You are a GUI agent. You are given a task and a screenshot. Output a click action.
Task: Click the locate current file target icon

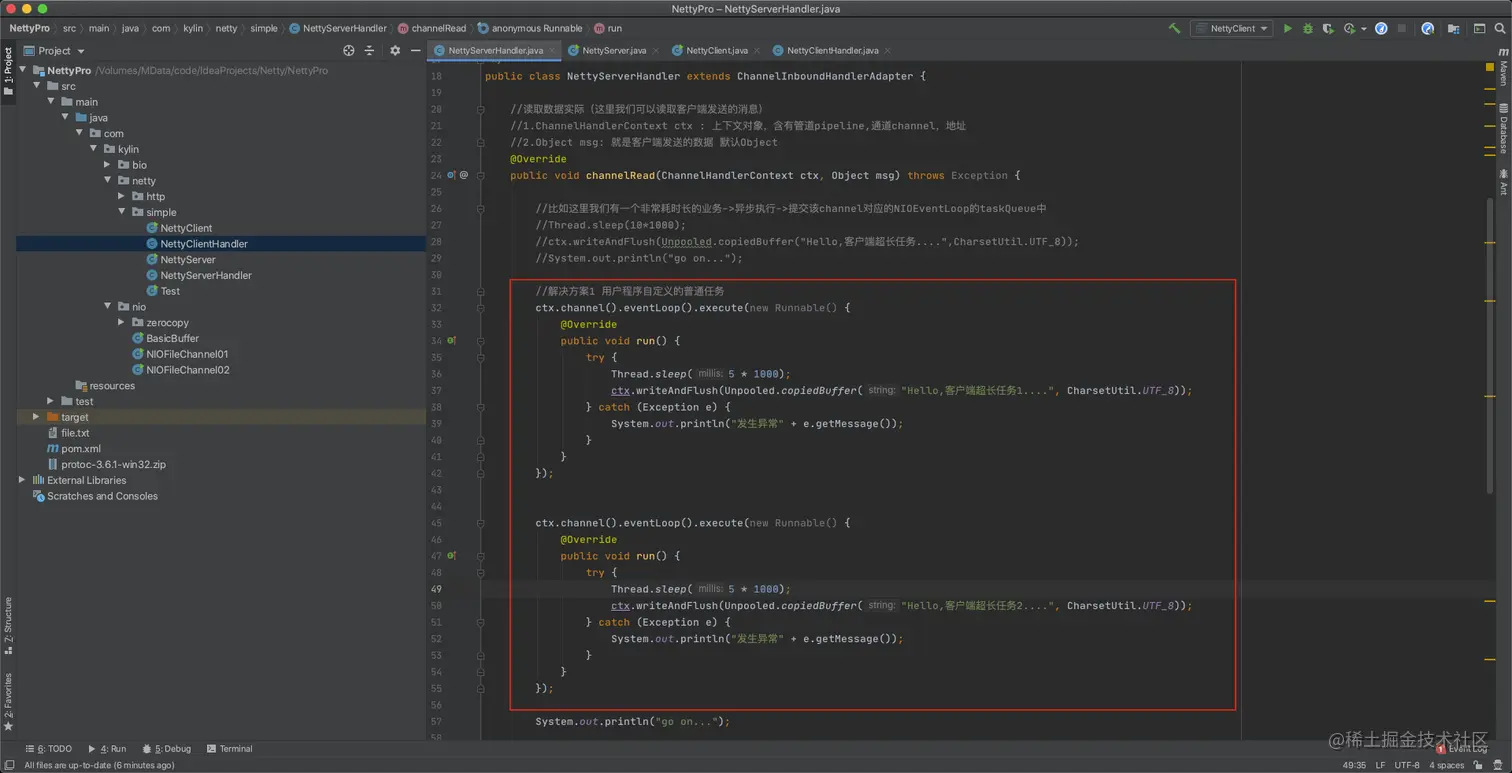pyautogui.click(x=349, y=50)
